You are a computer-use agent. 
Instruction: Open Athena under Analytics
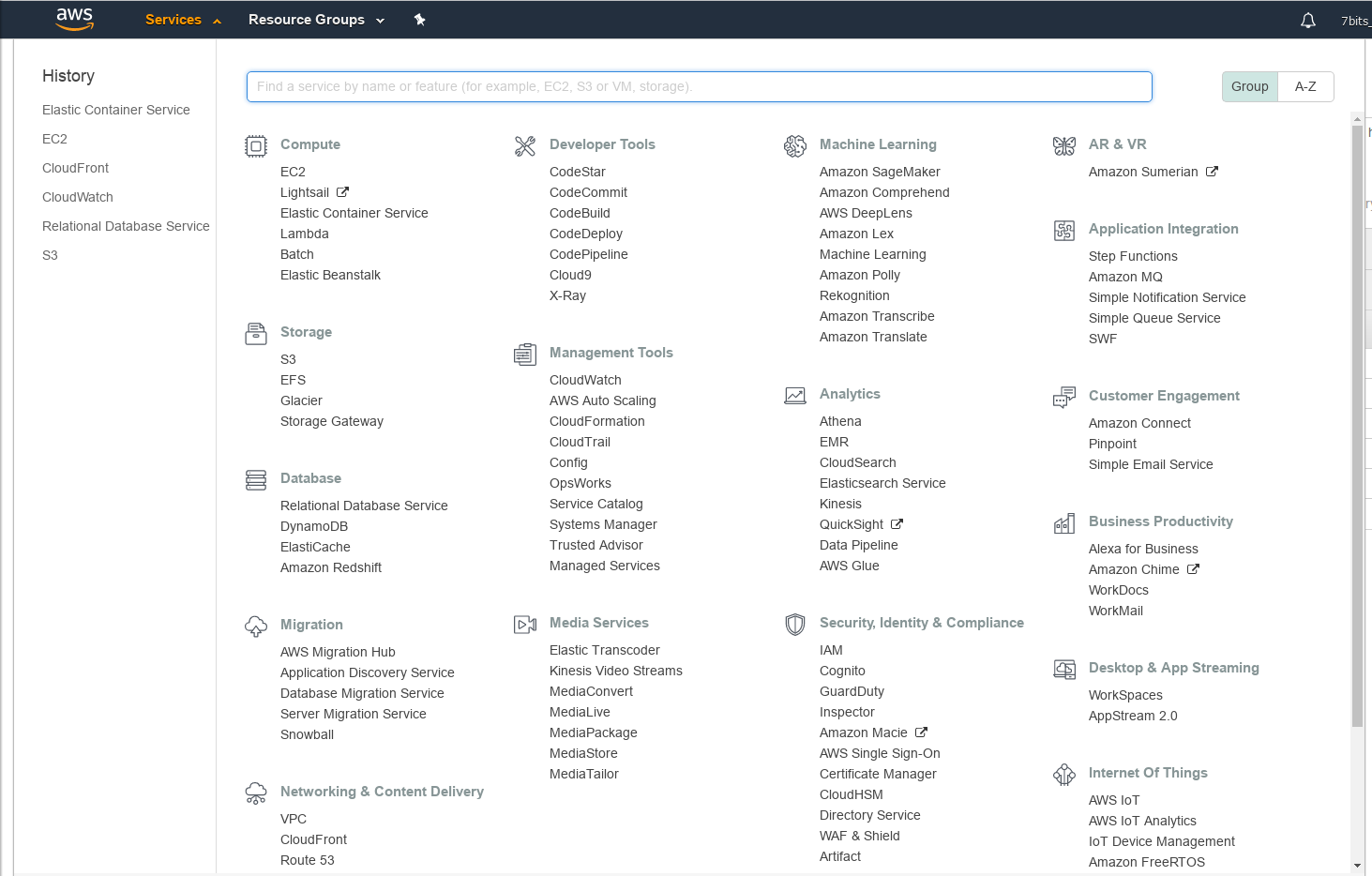[840, 421]
